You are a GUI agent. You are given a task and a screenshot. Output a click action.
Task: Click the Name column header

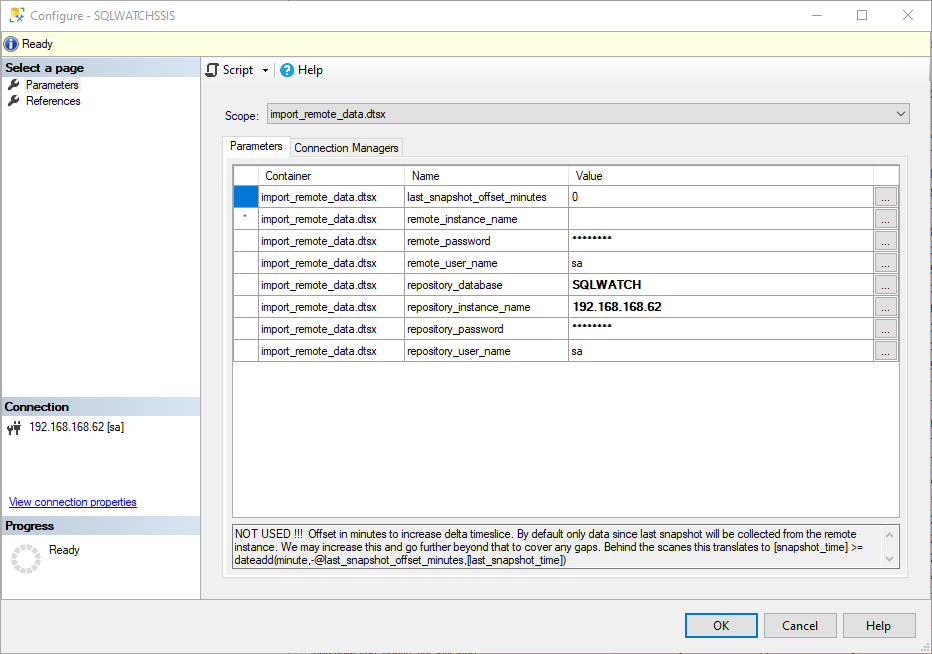pyautogui.click(x=486, y=176)
